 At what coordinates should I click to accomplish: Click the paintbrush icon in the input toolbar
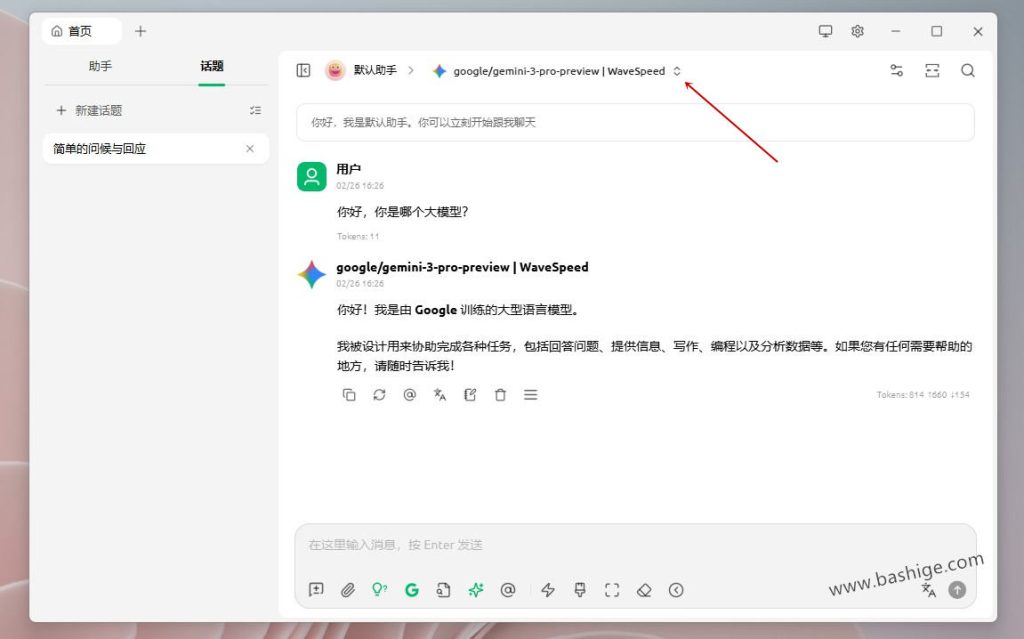579,590
